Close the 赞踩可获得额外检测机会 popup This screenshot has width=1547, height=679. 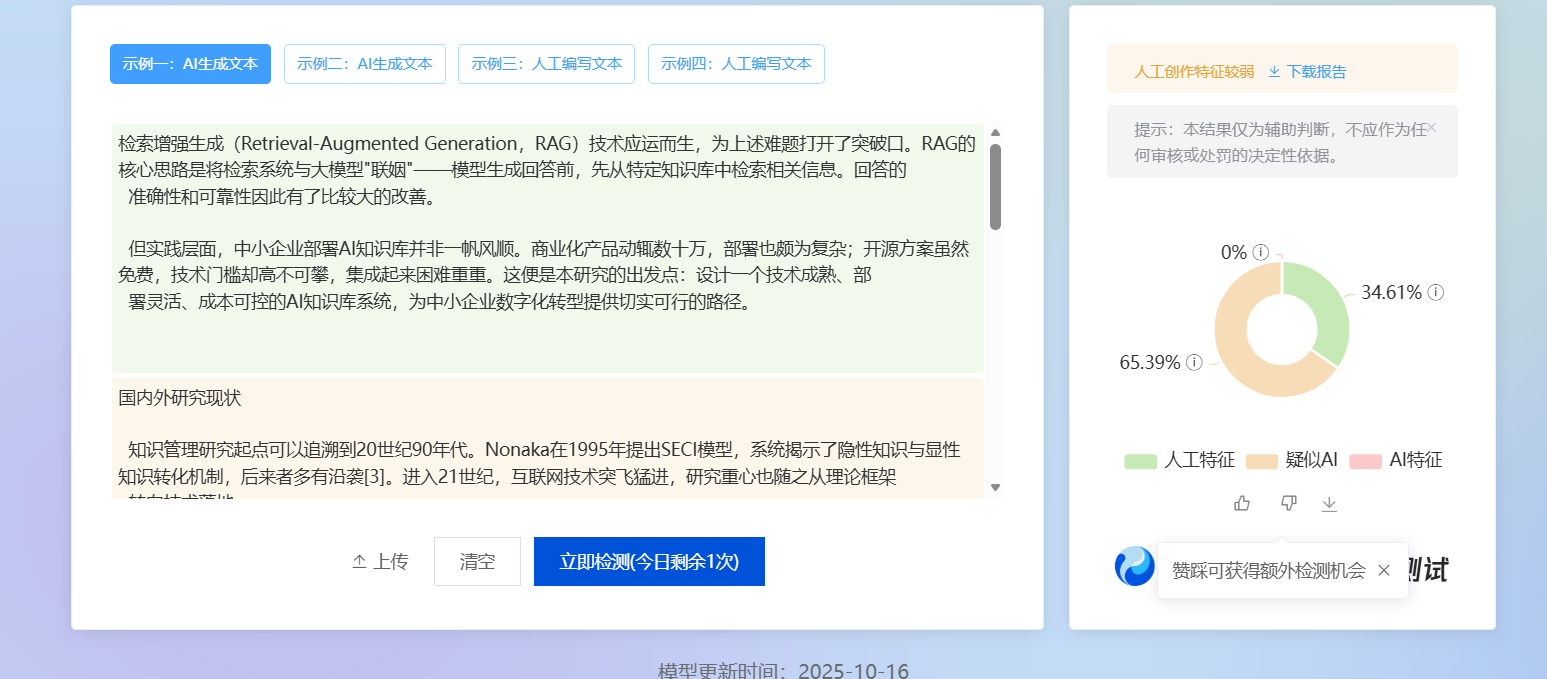[1384, 570]
